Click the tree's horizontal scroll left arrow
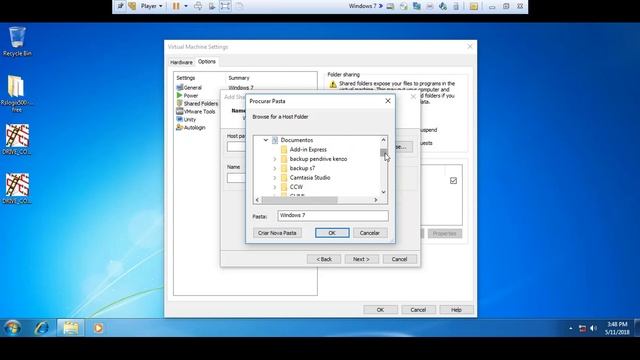 [257, 200]
